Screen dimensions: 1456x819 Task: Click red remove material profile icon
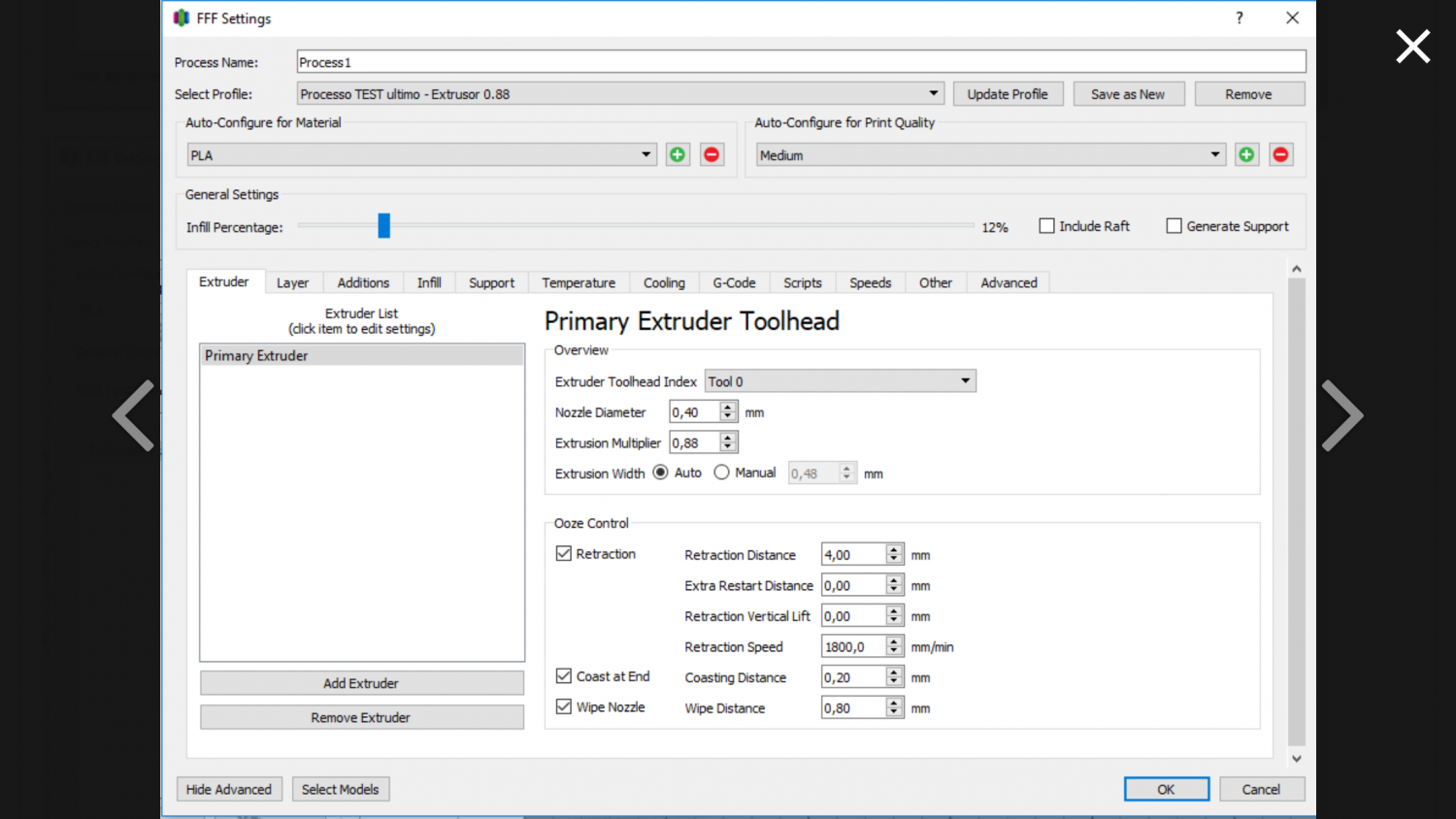[711, 155]
